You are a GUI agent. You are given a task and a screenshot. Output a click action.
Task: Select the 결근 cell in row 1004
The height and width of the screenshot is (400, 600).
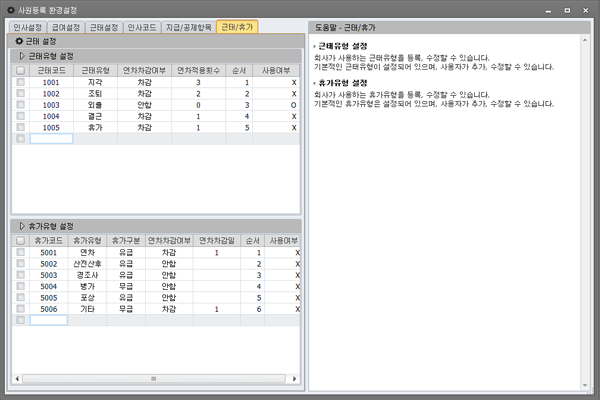click(x=95, y=116)
